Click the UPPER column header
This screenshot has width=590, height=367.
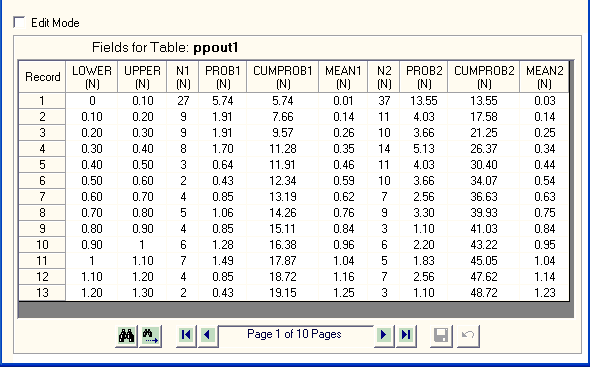tap(142, 77)
